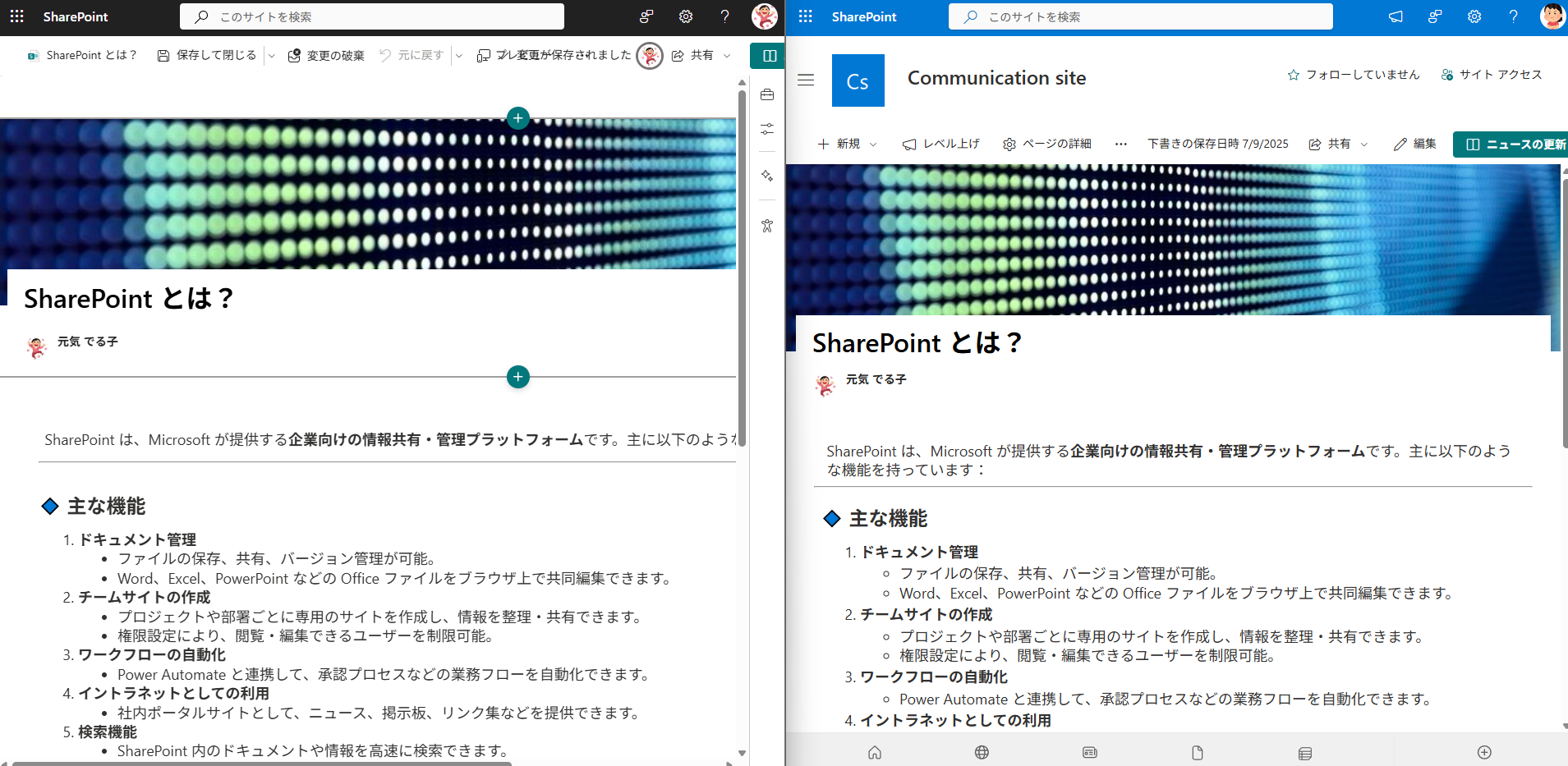Click help question mark in left window
This screenshot has height=766, width=1568.
point(724,16)
